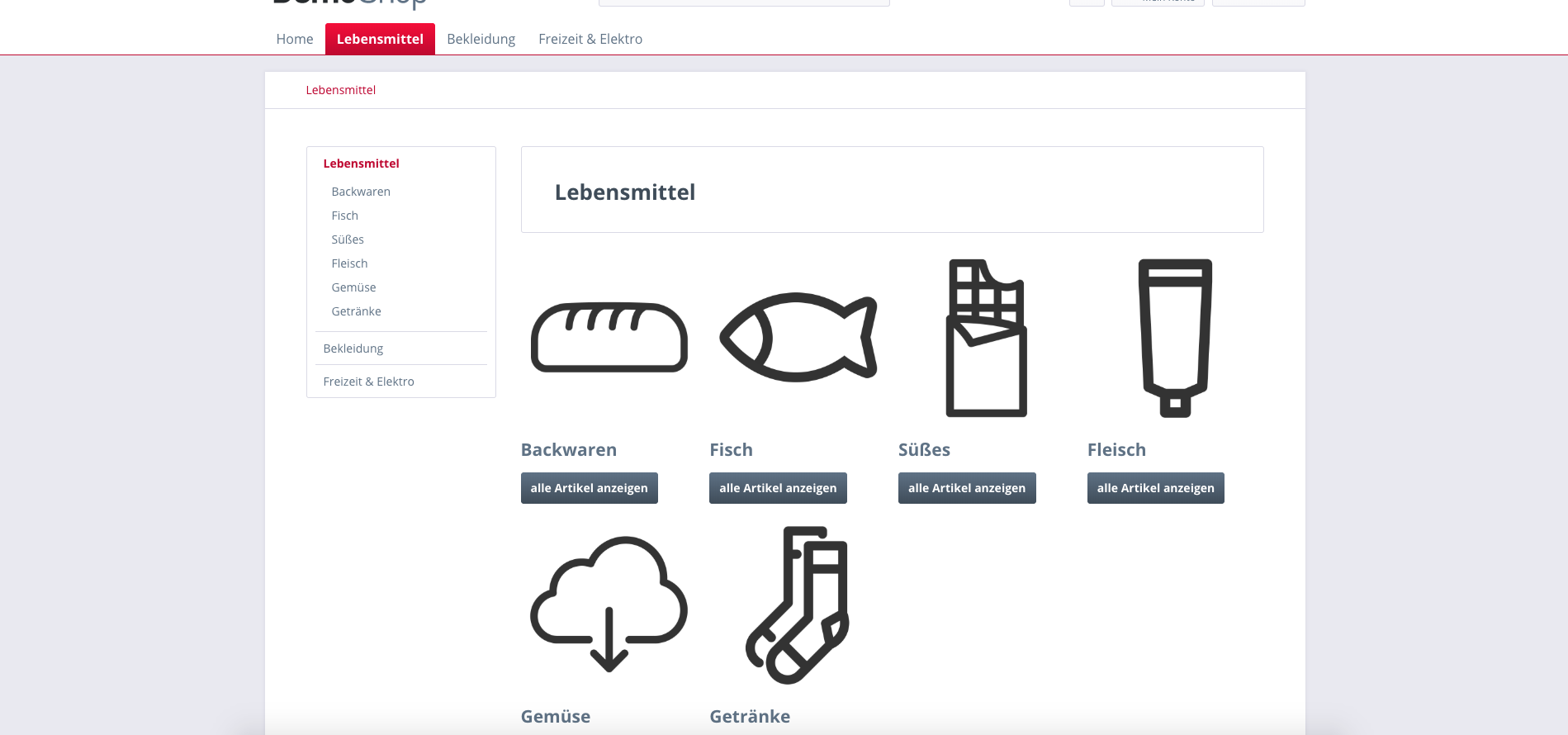Image resolution: width=1568 pixels, height=735 pixels.
Task: Open Gemüse in the sidebar
Action: (x=353, y=287)
